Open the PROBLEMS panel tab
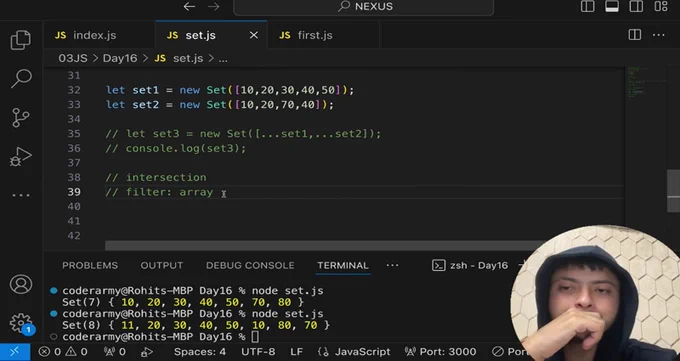Screen dimensions: 680x361 (x=90, y=265)
